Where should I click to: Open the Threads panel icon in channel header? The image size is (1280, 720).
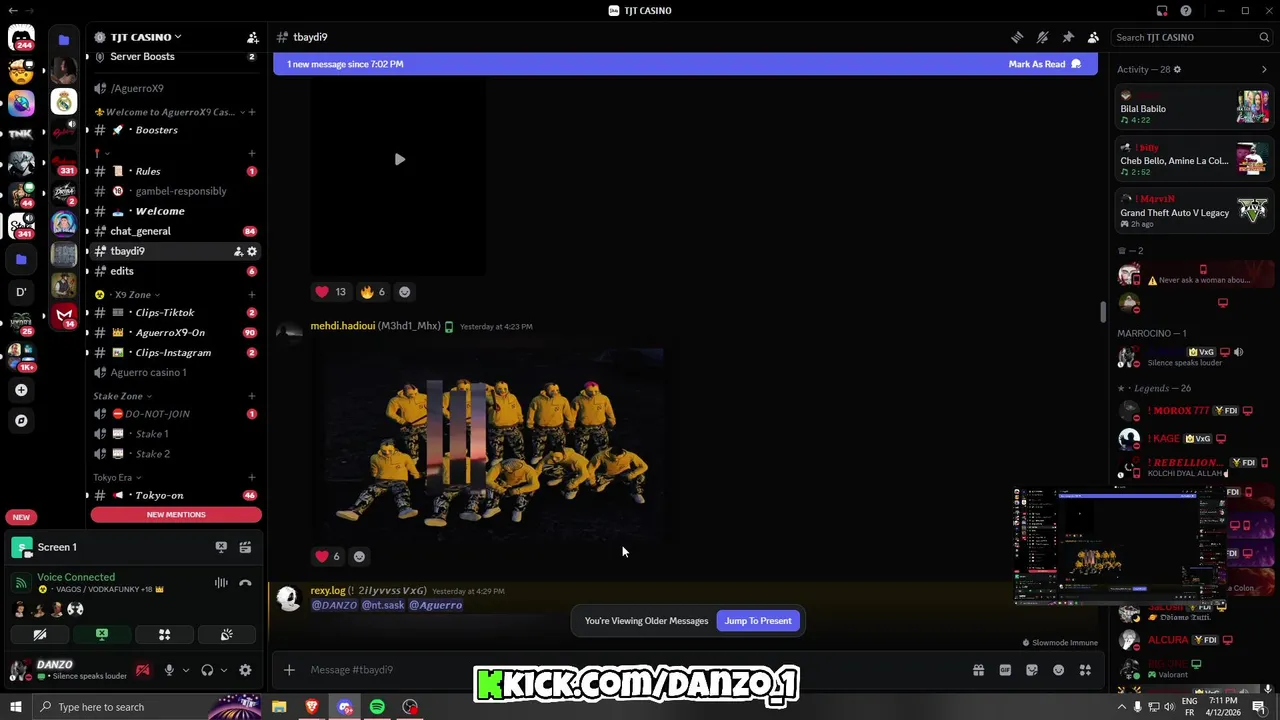point(1017,37)
